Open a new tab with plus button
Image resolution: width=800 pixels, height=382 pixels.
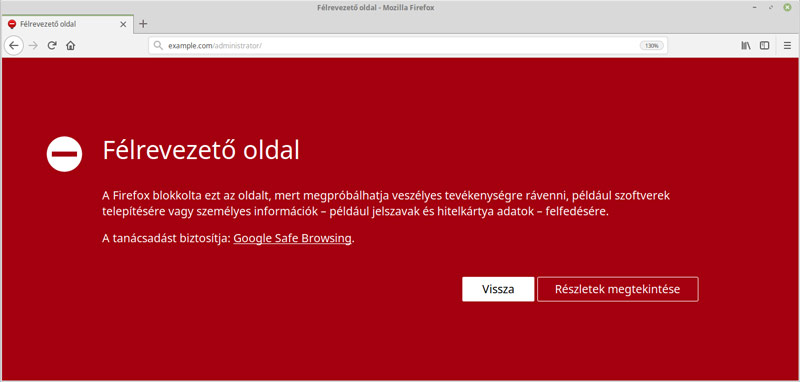point(143,24)
